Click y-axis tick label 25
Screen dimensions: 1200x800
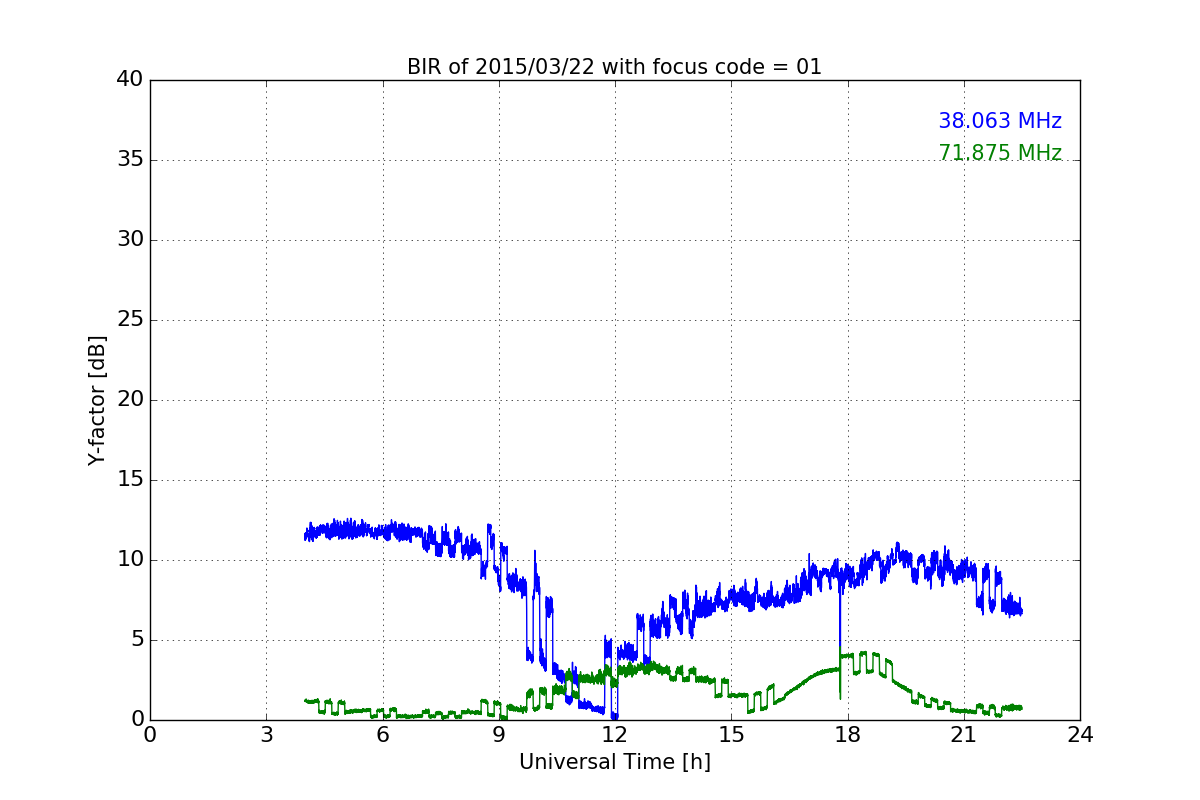[129, 320]
